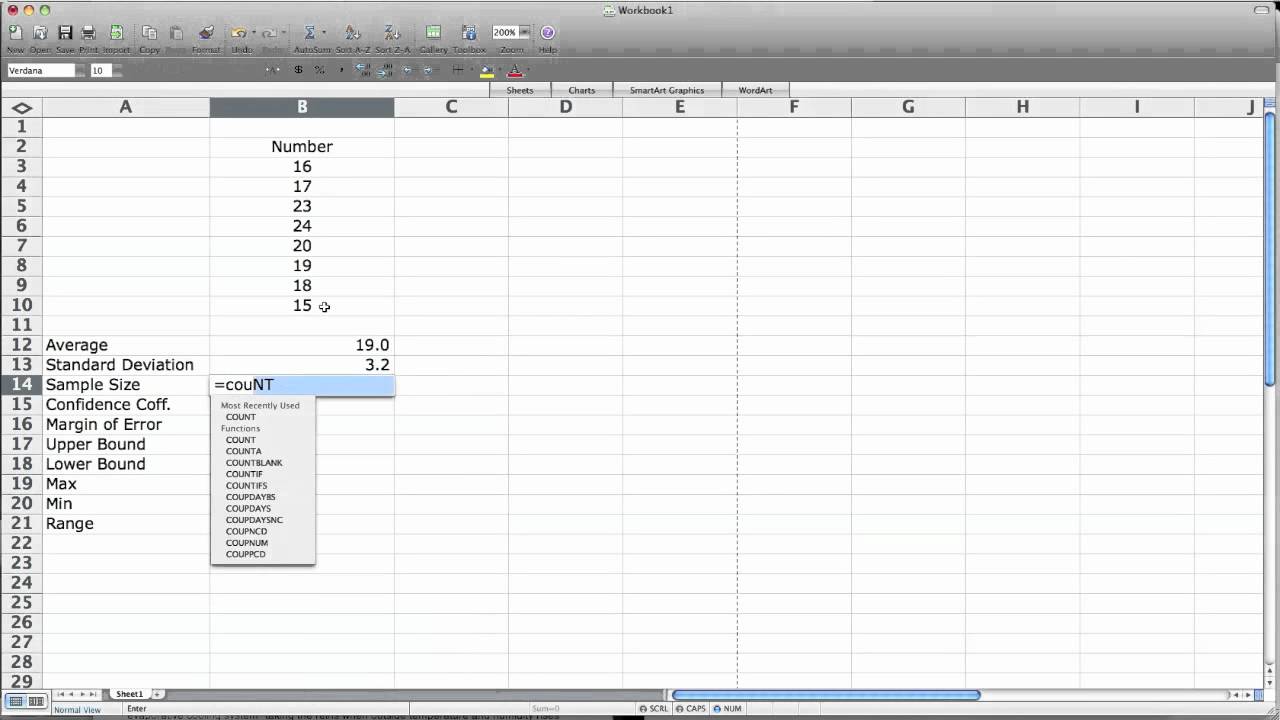1280x720 pixels.
Task: Click the Decrease Decimal icon
Action: (x=385, y=70)
